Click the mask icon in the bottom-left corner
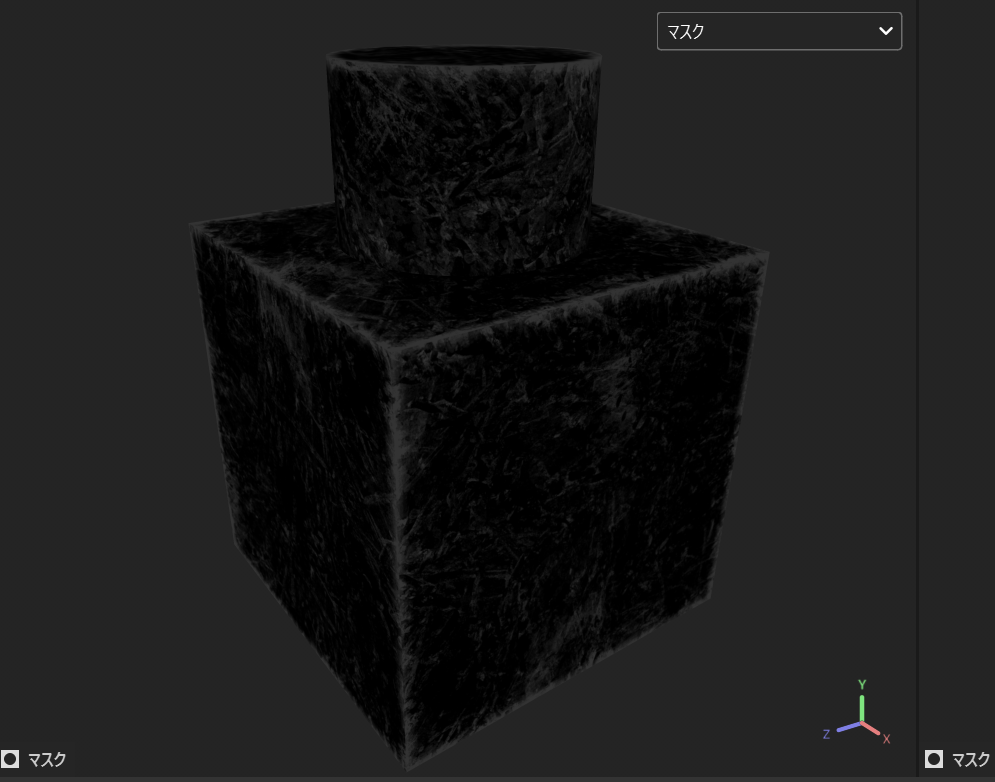995x782 pixels. coord(11,759)
